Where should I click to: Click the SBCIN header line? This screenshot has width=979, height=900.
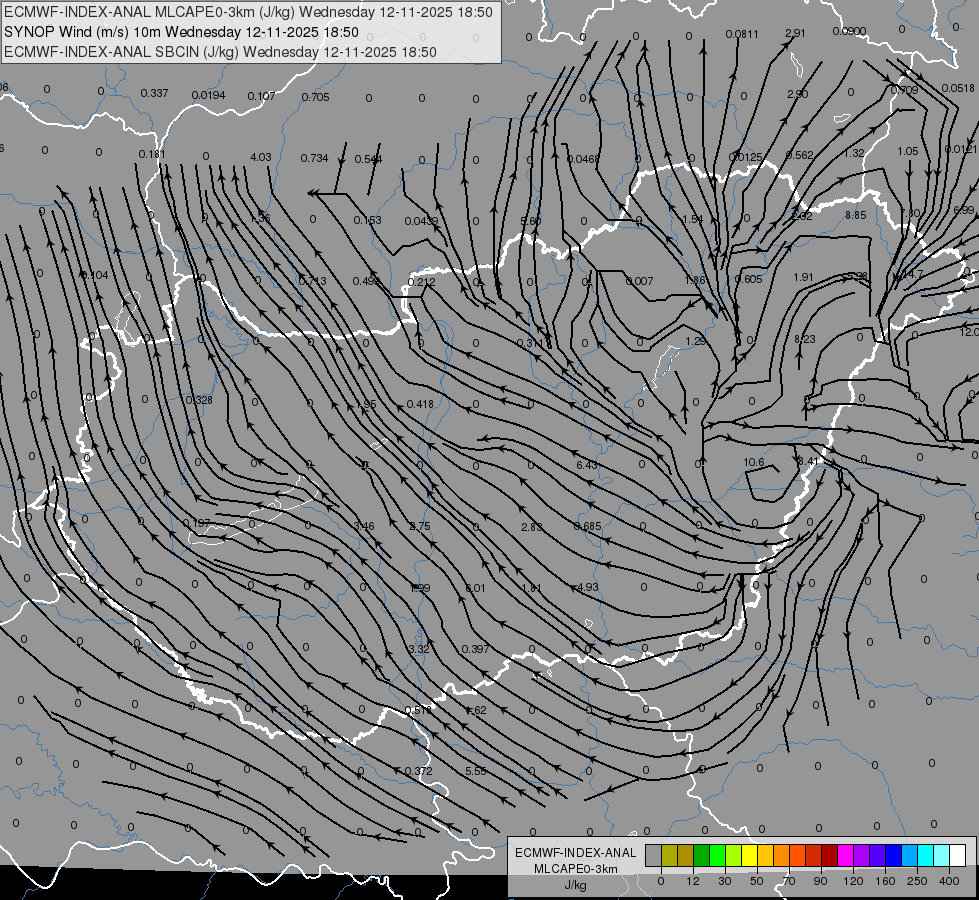(x=220, y=52)
